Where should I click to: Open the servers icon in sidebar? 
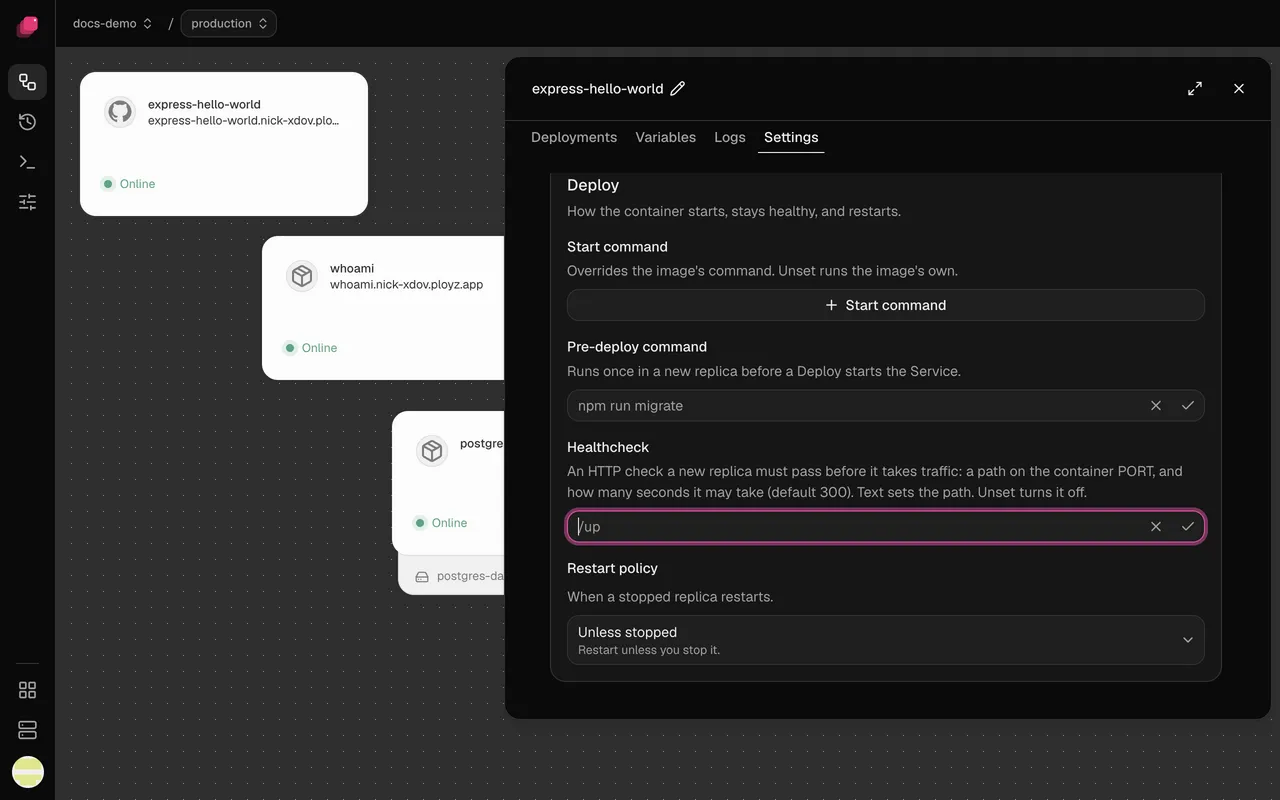(x=27, y=730)
